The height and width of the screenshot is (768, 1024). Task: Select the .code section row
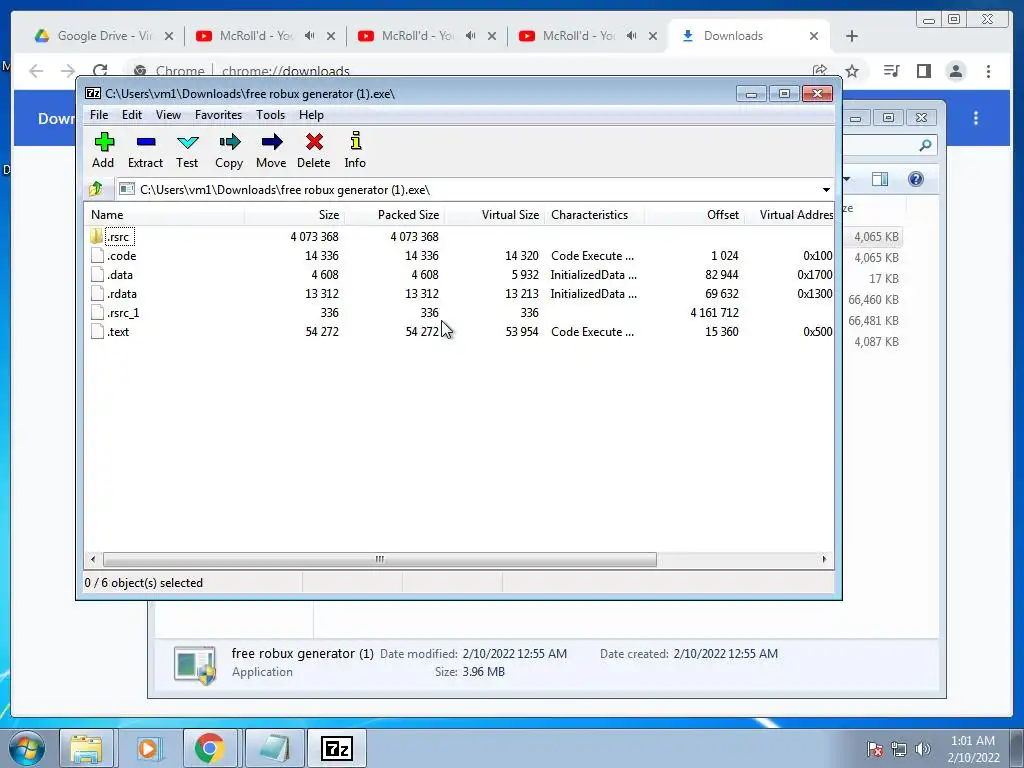[x=459, y=256]
